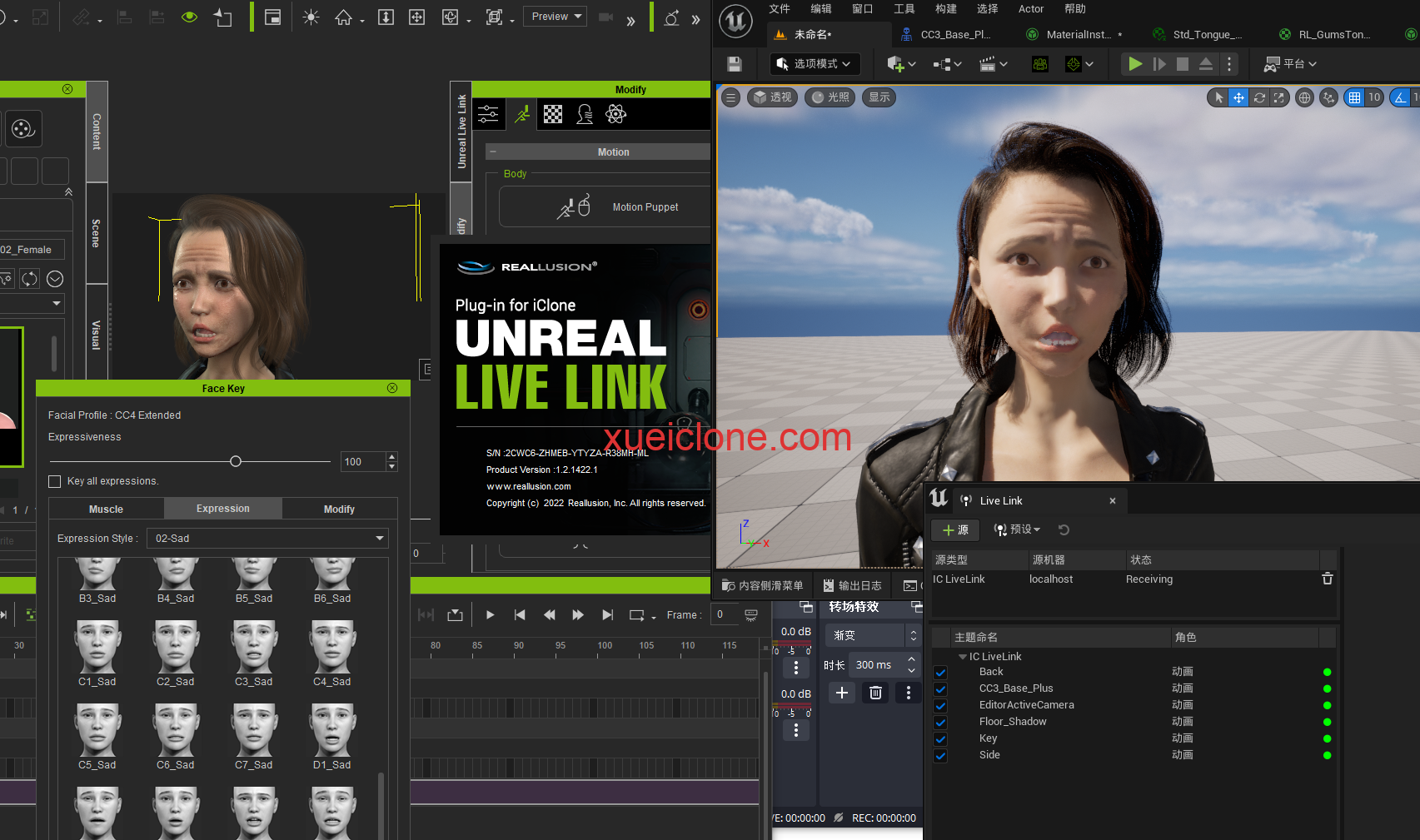This screenshot has width=1420, height=840.
Task: Uncheck the Key subject checkbox
Action: click(940, 739)
